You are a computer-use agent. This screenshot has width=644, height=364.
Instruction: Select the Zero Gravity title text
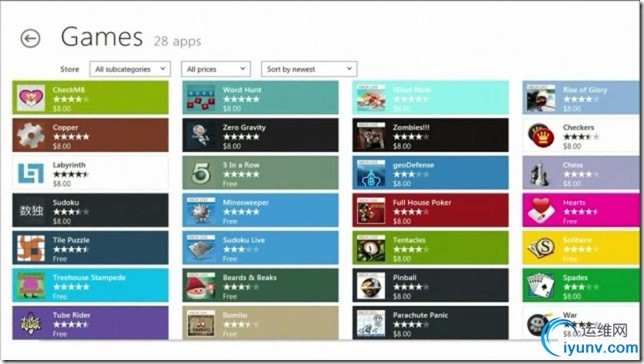pyautogui.click(x=244, y=127)
